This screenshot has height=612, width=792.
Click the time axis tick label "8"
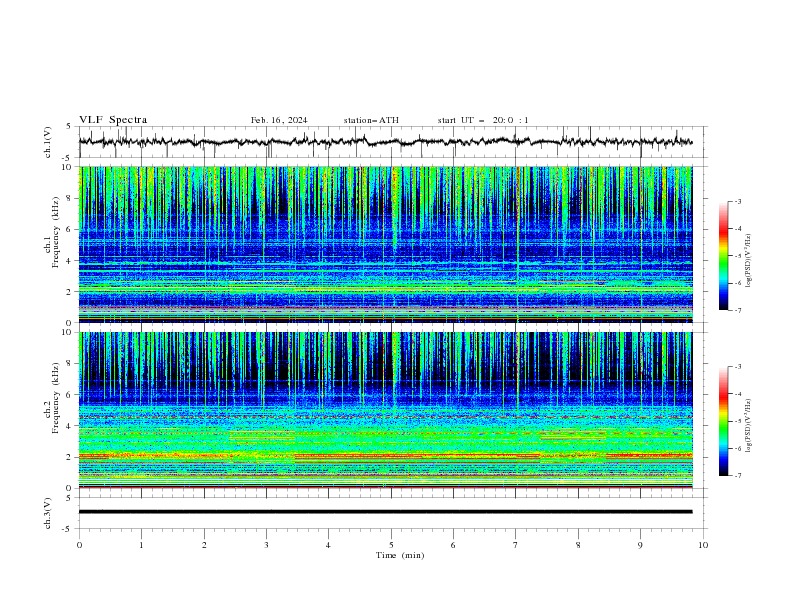click(x=578, y=545)
